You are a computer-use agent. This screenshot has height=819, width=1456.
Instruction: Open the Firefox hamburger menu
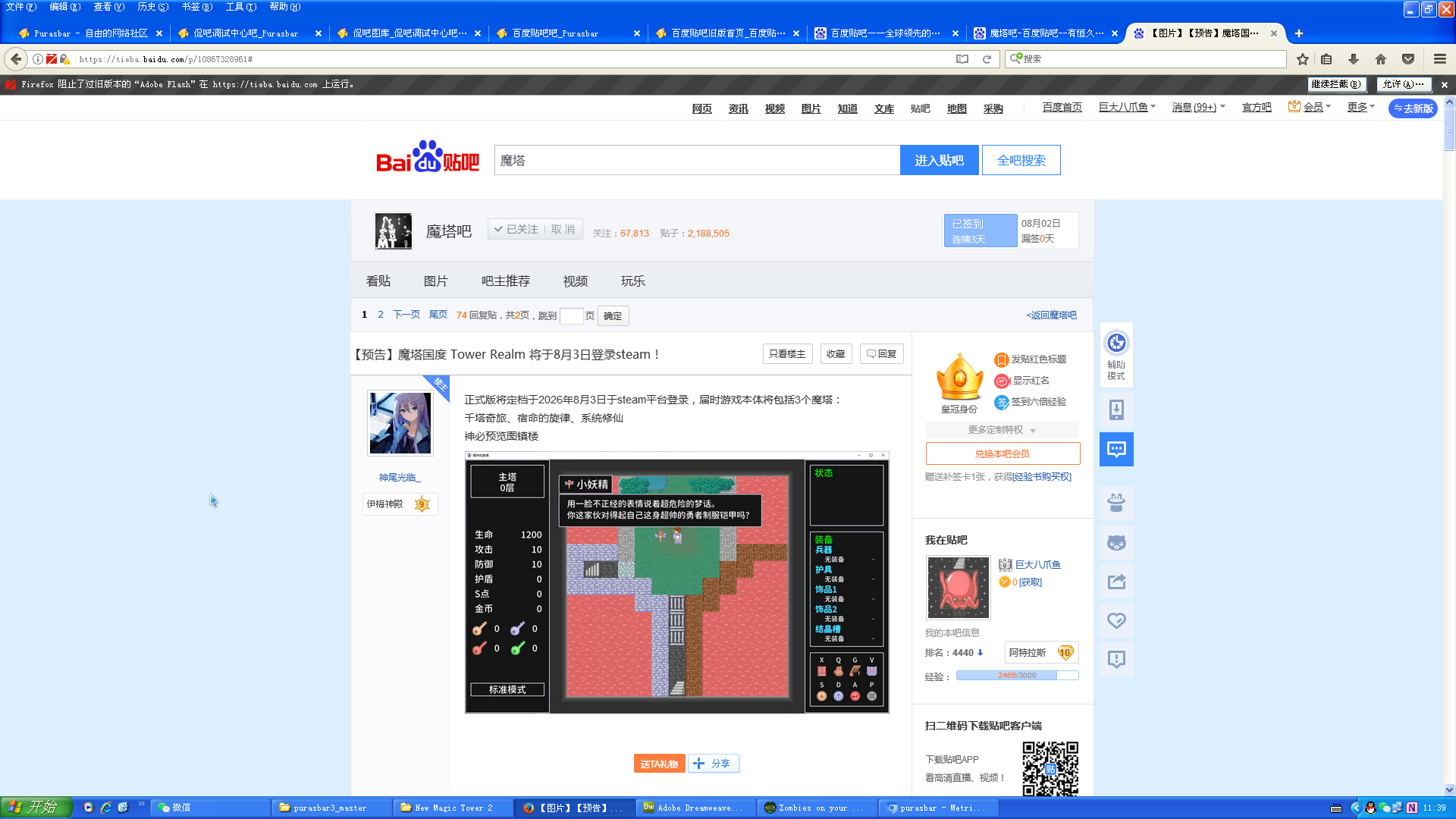[1440, 59]
